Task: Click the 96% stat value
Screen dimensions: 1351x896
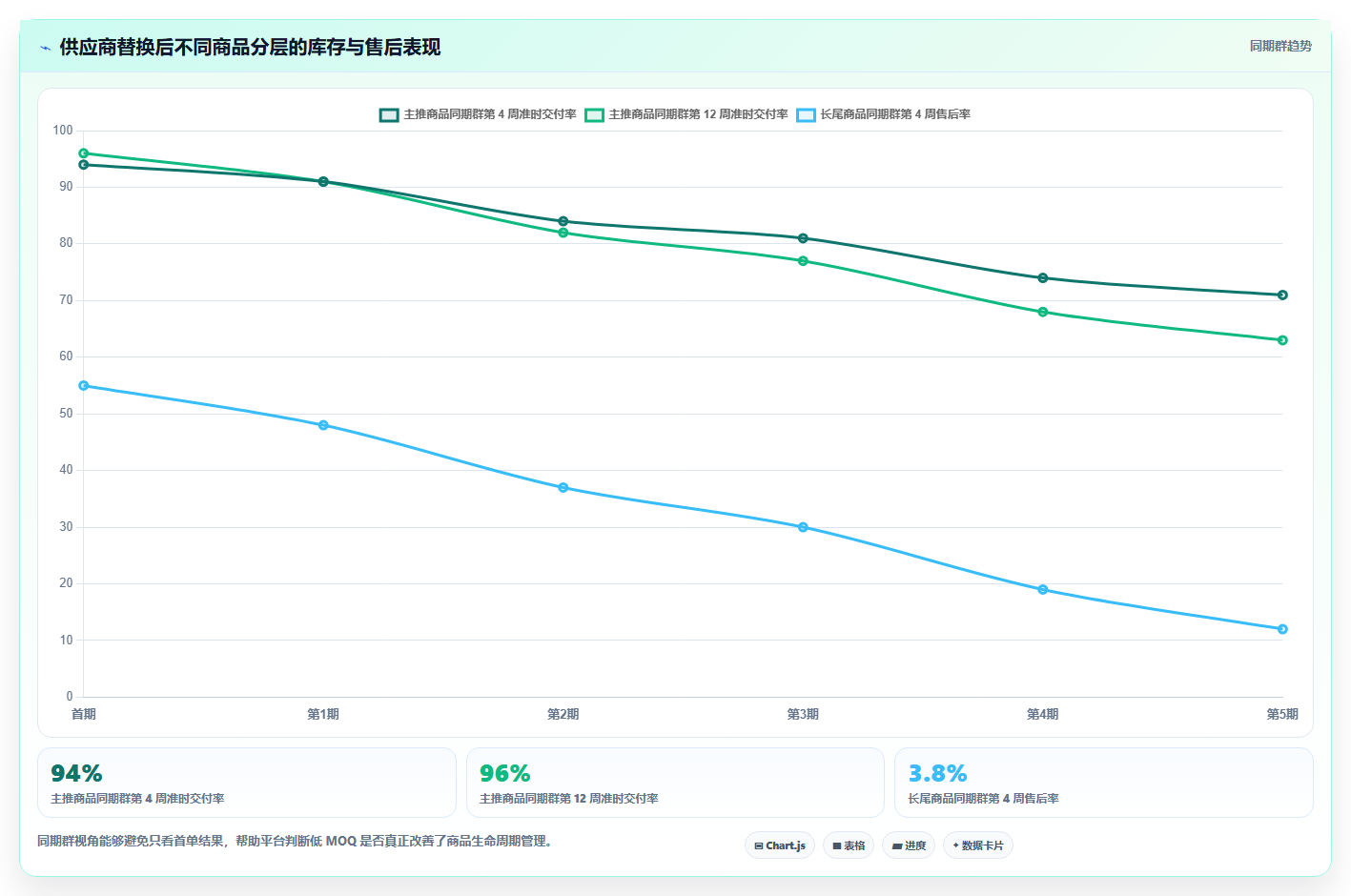Action: pyautogui.click(x=505, y=773)
